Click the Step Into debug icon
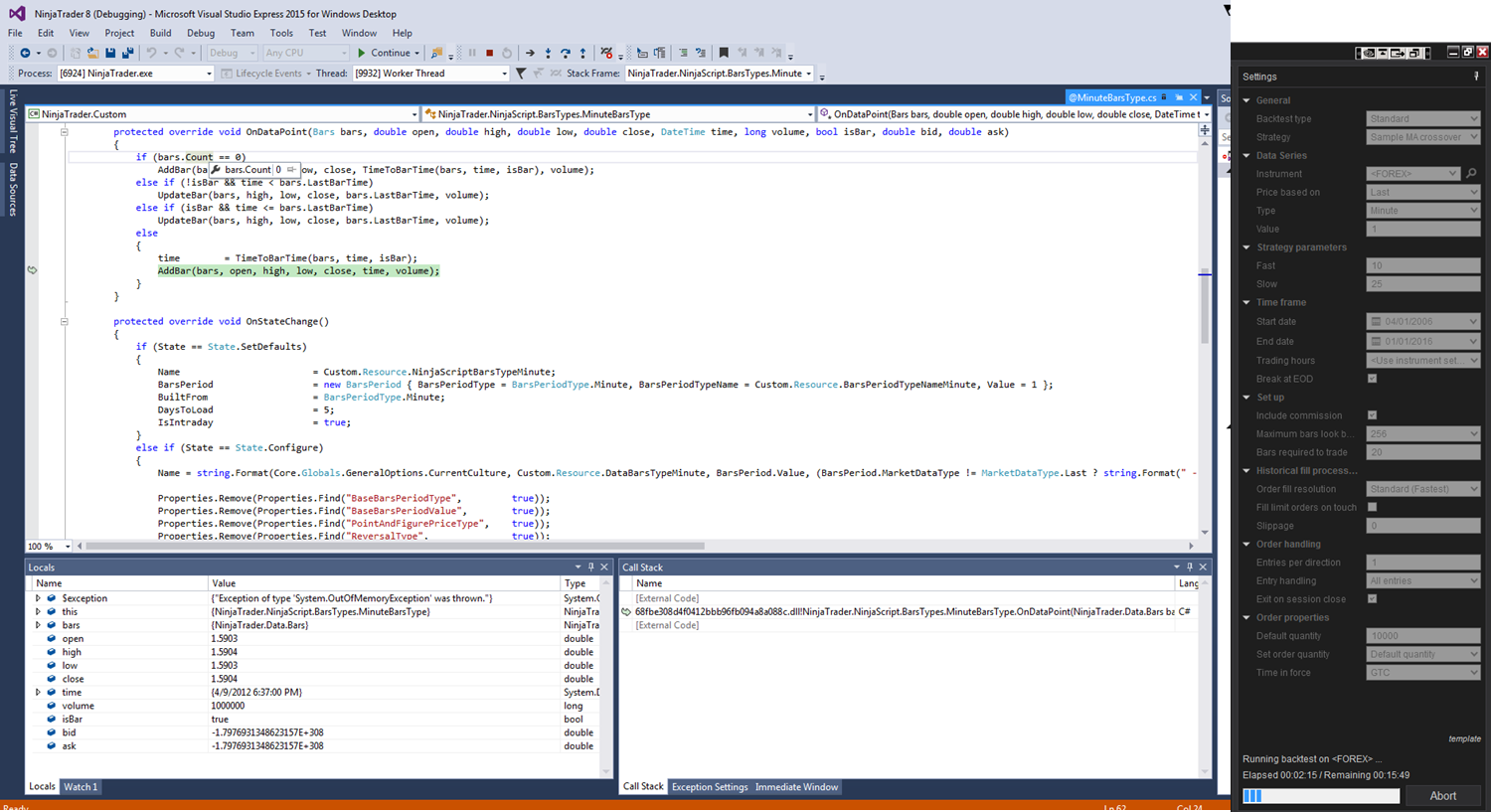This screenshot has height=812, width=1491. coord(548,53)
